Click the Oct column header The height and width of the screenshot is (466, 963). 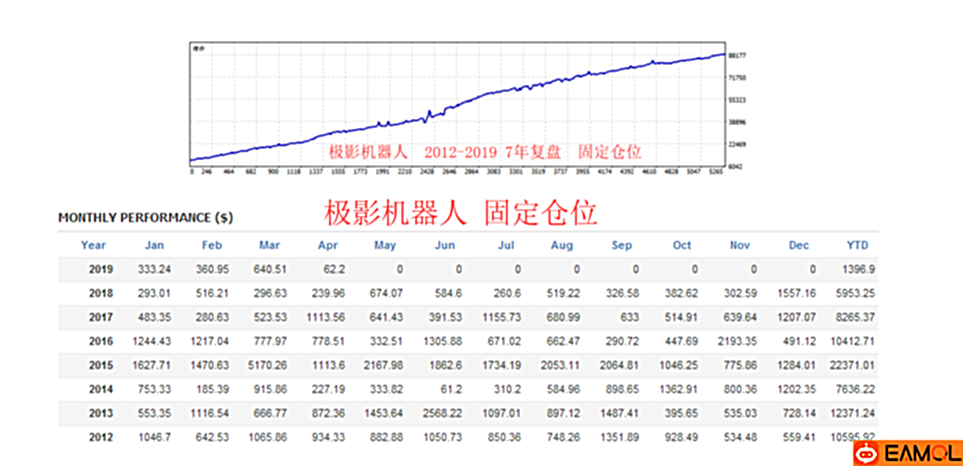pyautogui.click(x=682, y=246)
